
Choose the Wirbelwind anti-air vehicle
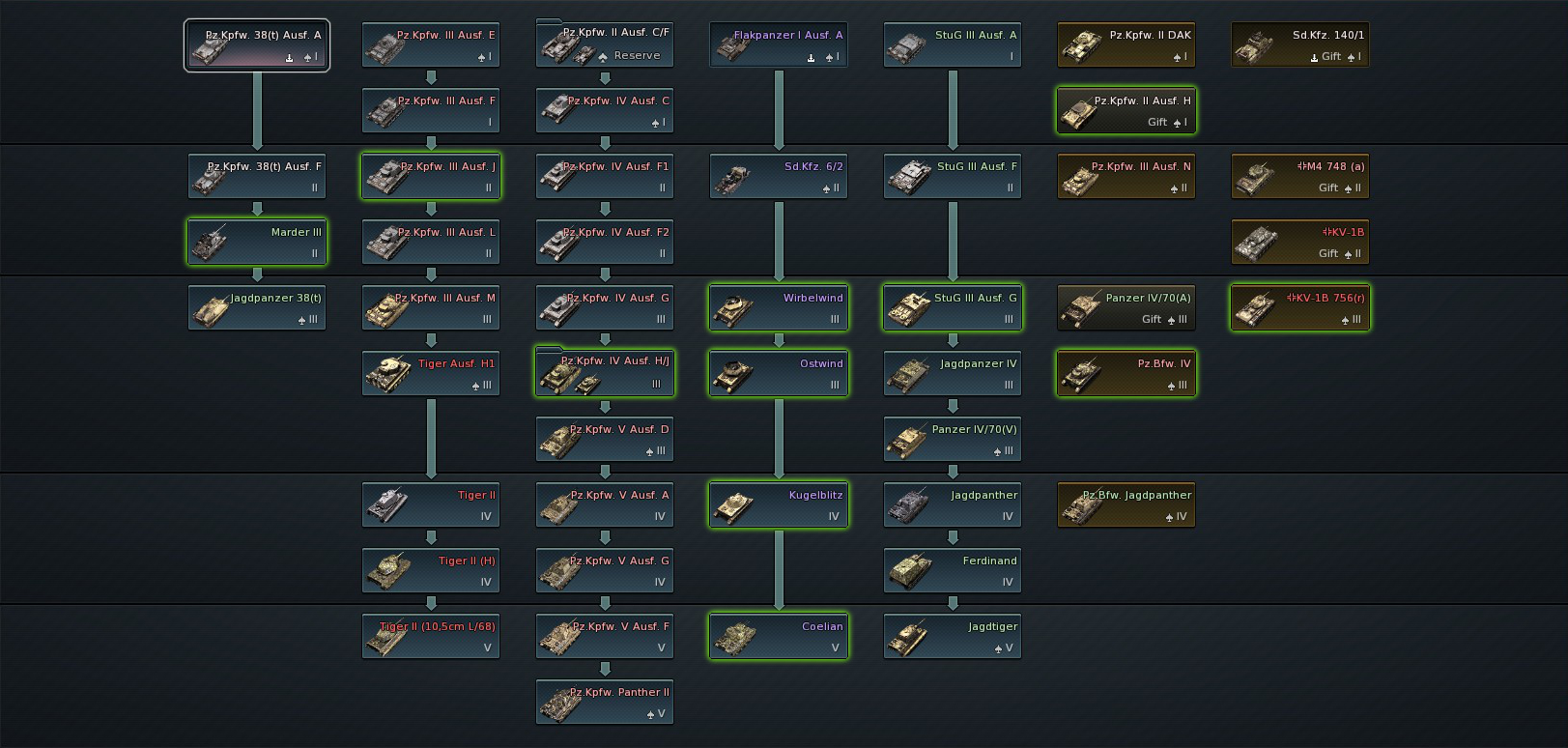tap(779, 307)
